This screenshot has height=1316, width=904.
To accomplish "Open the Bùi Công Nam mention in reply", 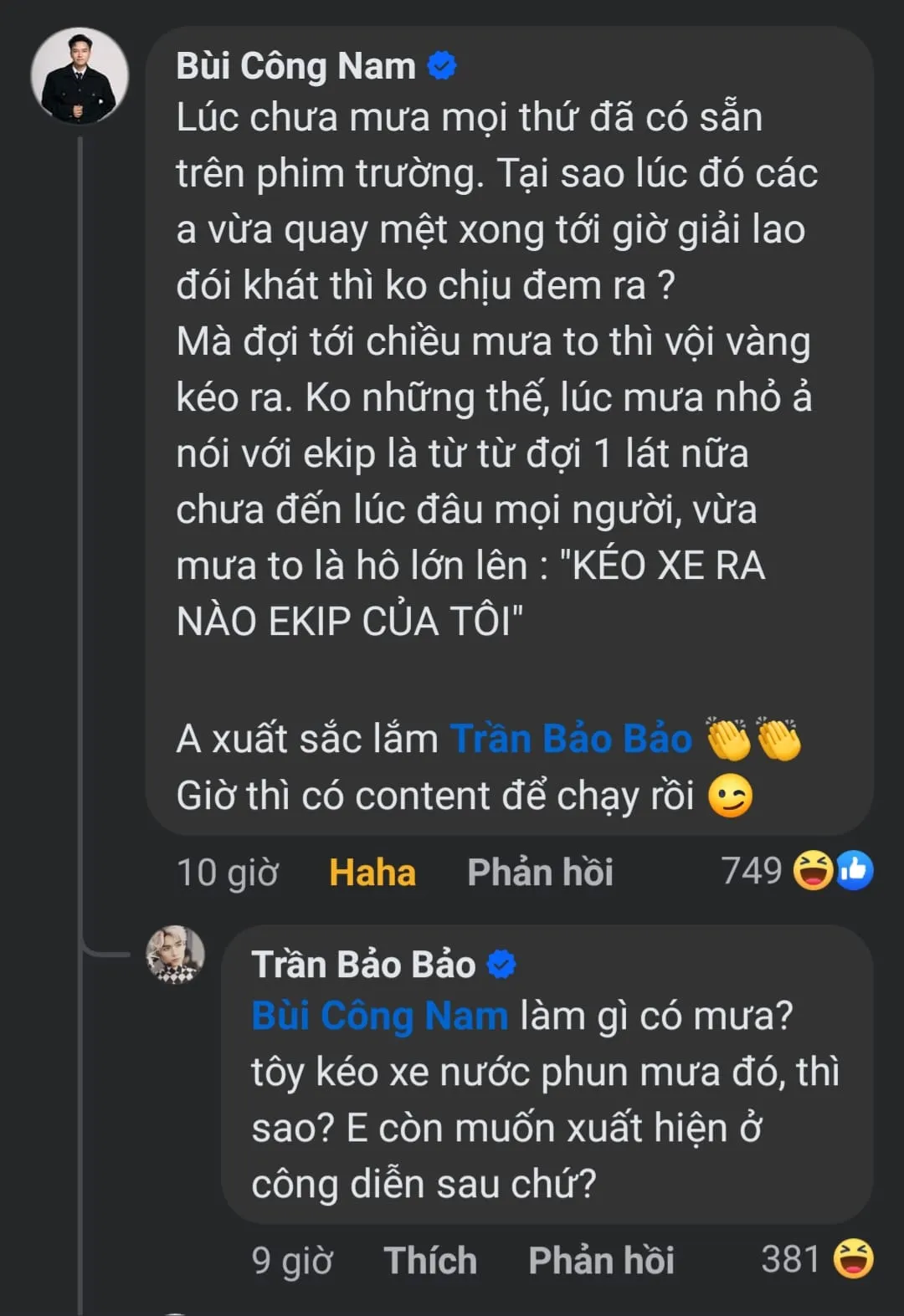I will [x=379, y=1016].
